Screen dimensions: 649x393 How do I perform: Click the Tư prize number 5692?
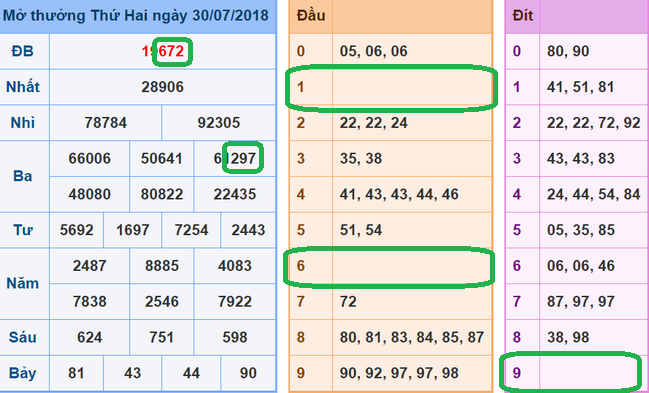point(77,230)
